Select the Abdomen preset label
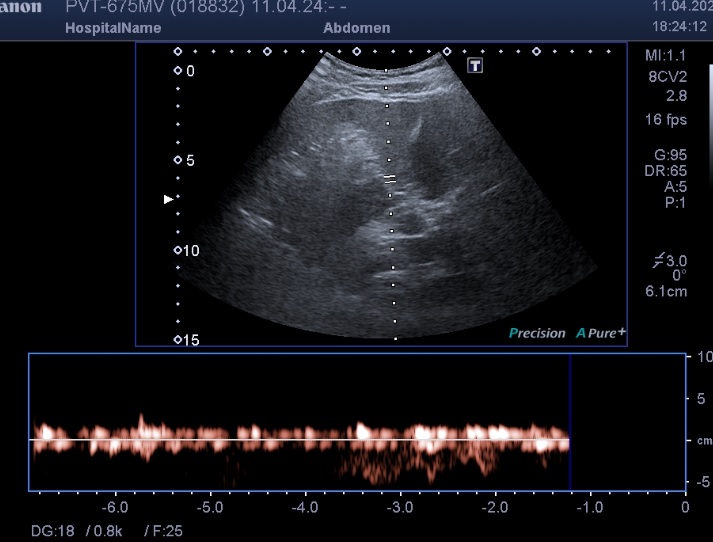Viewport: 713px width, 542px height. (357, 28)
